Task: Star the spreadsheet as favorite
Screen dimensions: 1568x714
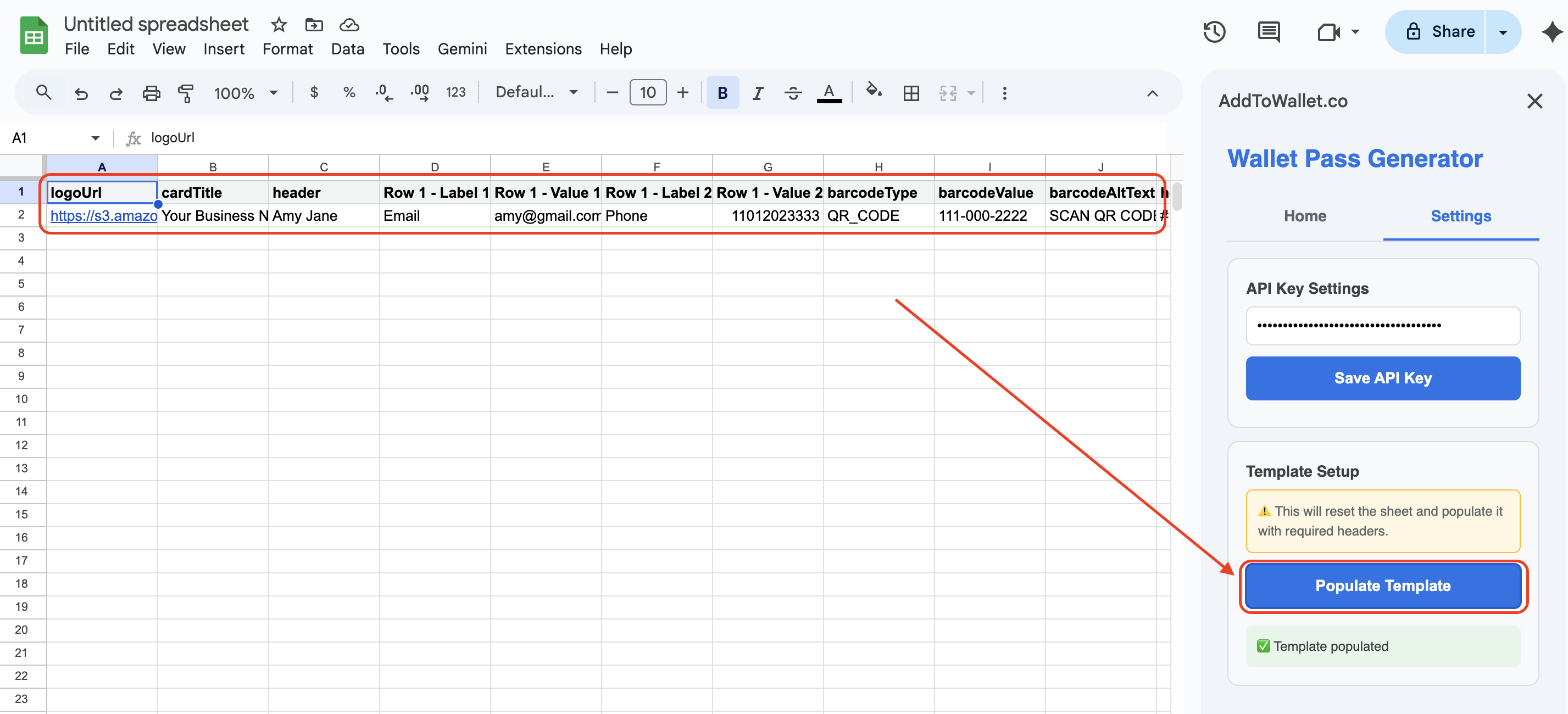Action: (278, 24)
